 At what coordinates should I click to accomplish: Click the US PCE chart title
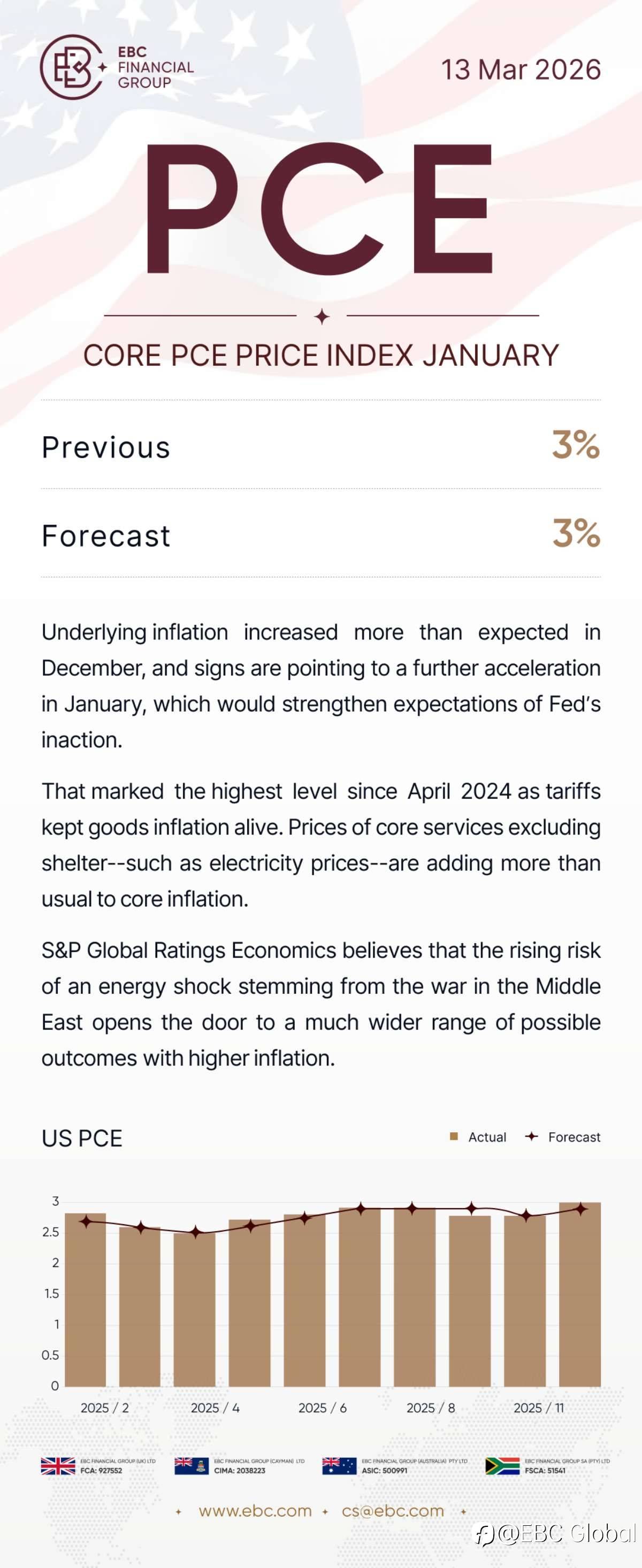(x=82, y=1138)
